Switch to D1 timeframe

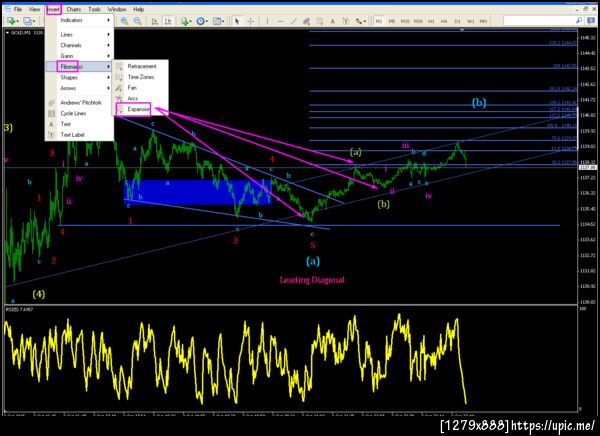coord(457,21)
